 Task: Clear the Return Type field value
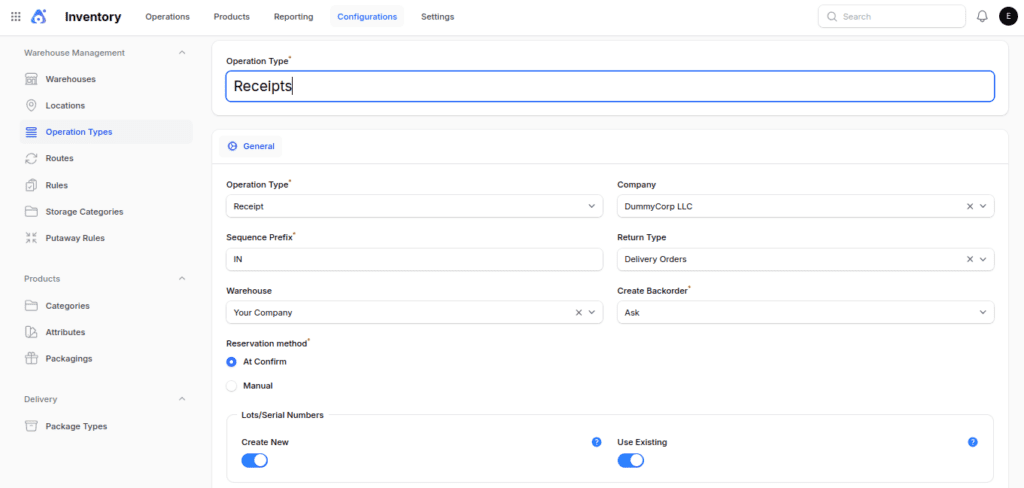pyautogui.click(x=970, y=259)
